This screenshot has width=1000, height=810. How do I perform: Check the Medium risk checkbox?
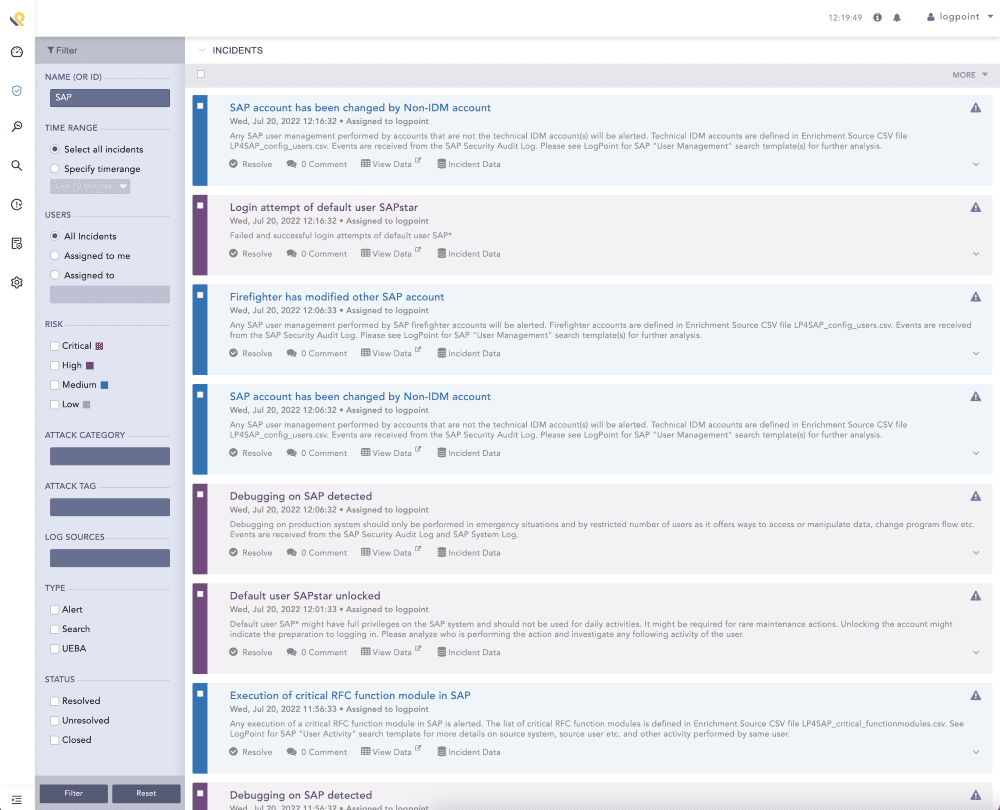pyautogui.click(x=55, y=385)
